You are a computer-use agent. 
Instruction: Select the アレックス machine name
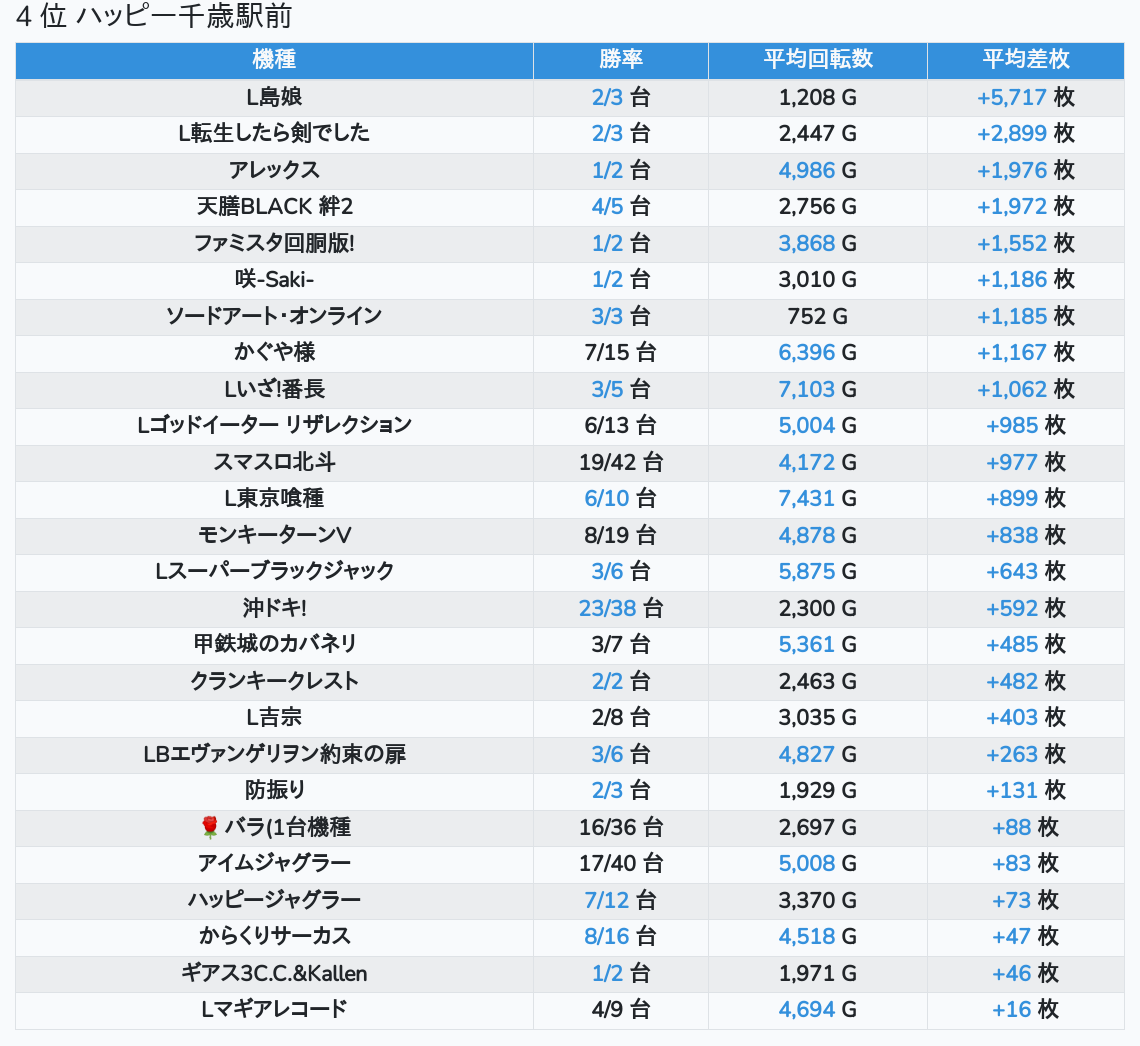274,170
